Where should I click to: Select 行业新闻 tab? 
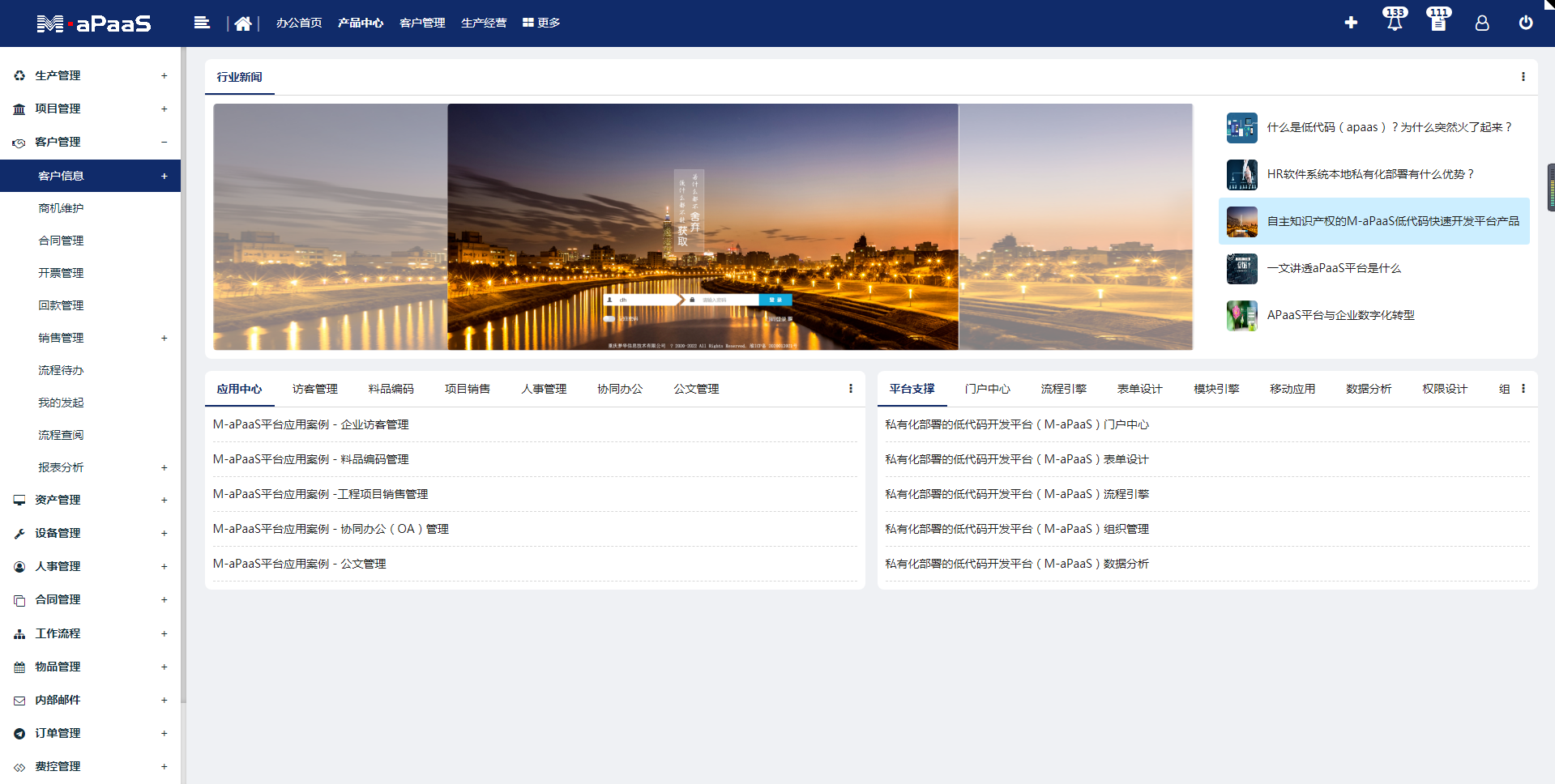point(239,77)
